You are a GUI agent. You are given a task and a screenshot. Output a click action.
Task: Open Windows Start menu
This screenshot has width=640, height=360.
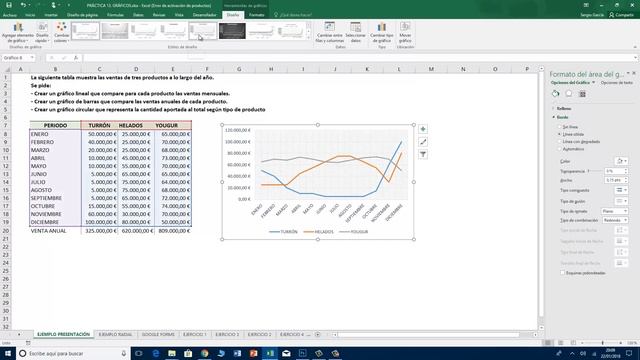[x=8, y=353]
